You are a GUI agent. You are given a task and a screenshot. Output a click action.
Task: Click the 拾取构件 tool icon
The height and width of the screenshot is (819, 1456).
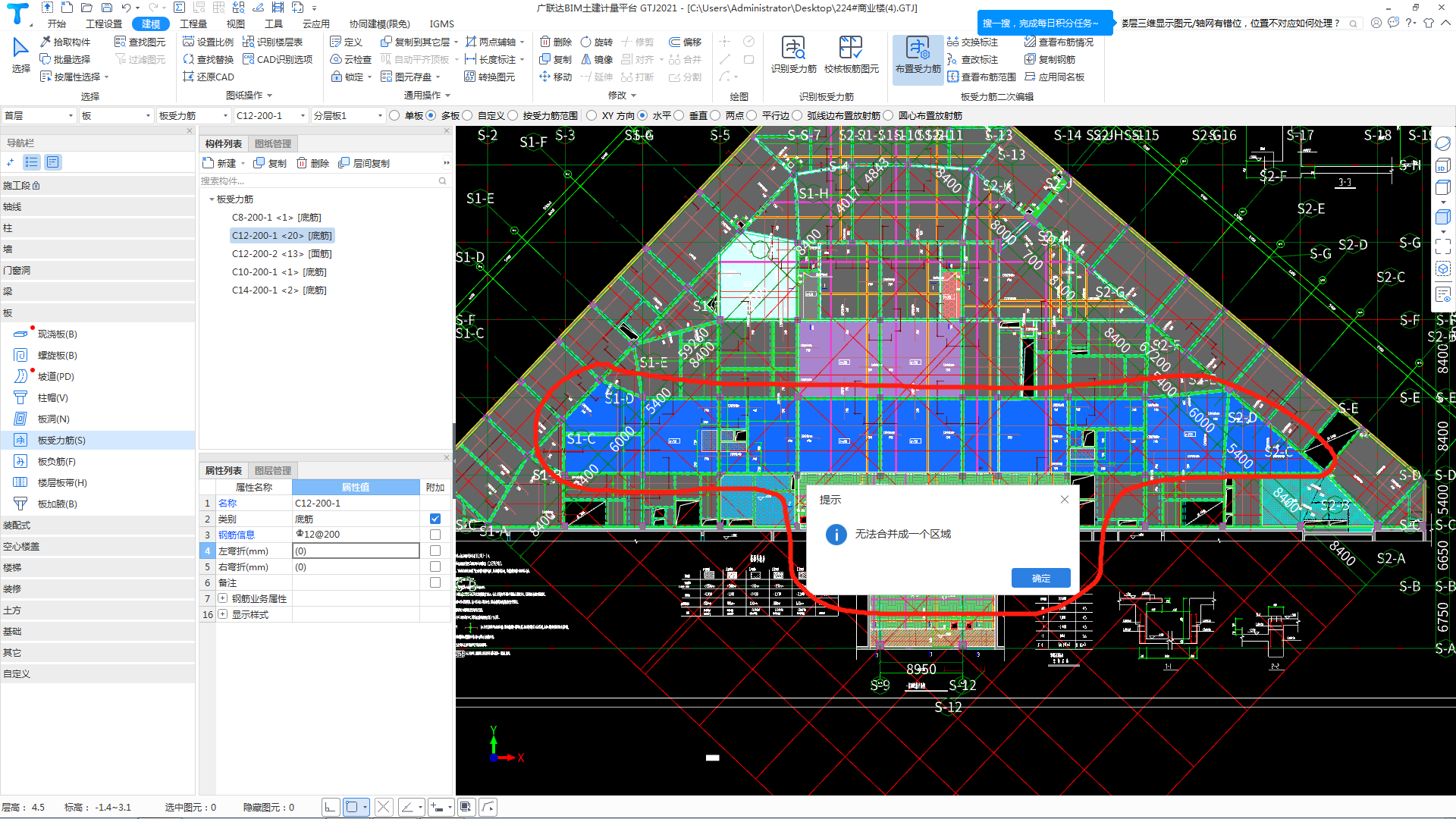point(45,42)
